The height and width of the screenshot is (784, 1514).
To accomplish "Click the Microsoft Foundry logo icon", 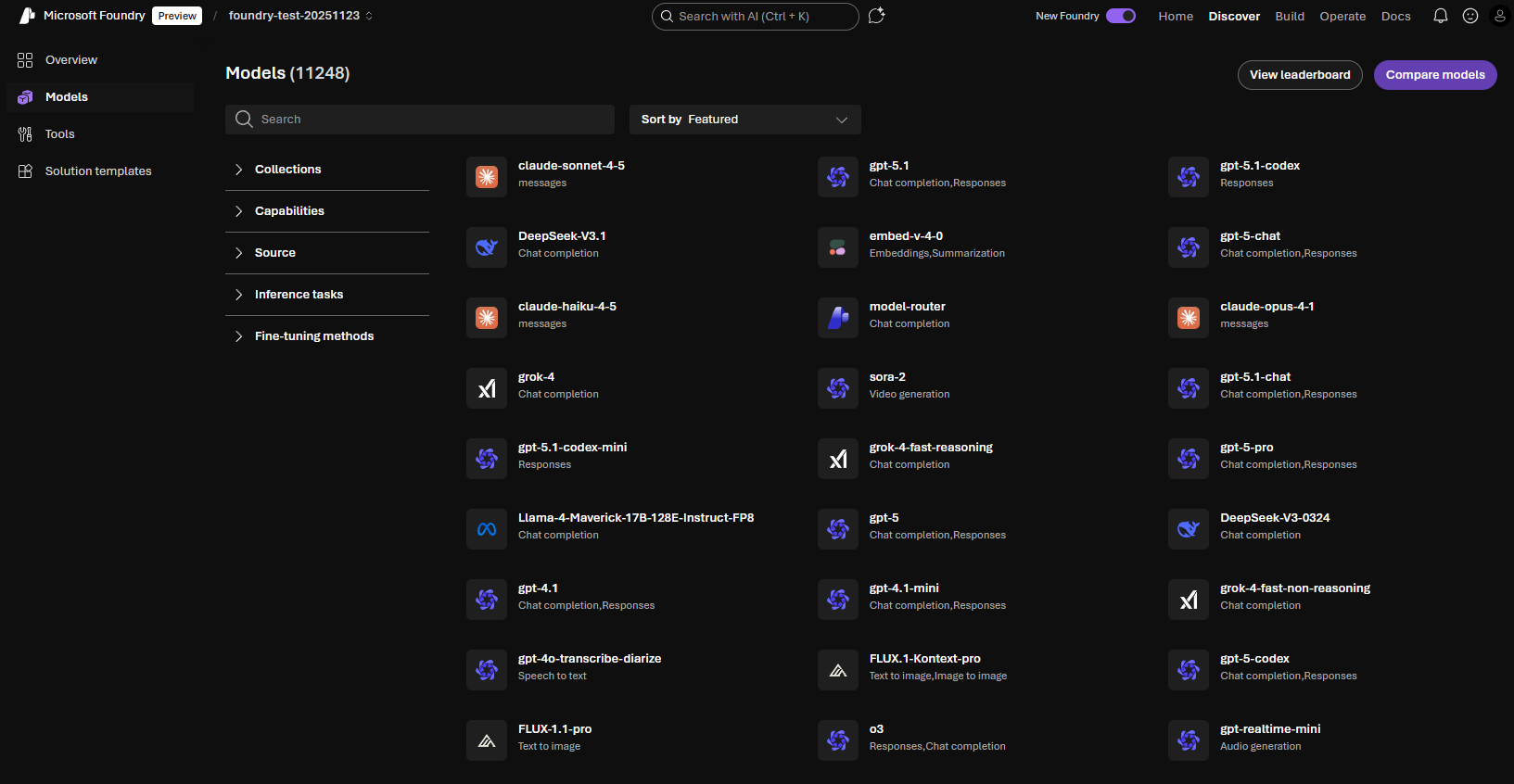I will coord(27,16).
